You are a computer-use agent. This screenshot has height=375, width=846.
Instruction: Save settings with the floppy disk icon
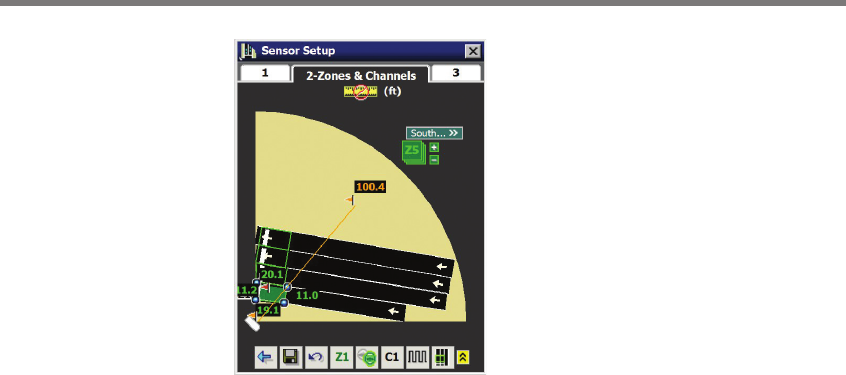pyautogui.click(x=290, y=357)
